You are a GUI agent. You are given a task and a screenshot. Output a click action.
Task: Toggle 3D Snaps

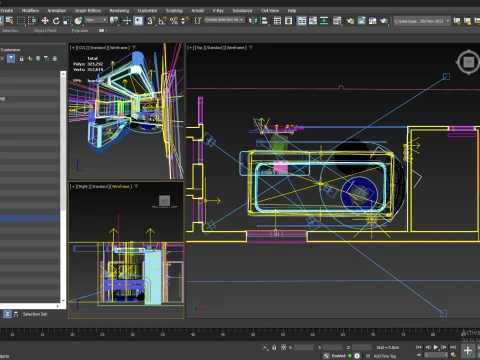click(x=151, y=21)
